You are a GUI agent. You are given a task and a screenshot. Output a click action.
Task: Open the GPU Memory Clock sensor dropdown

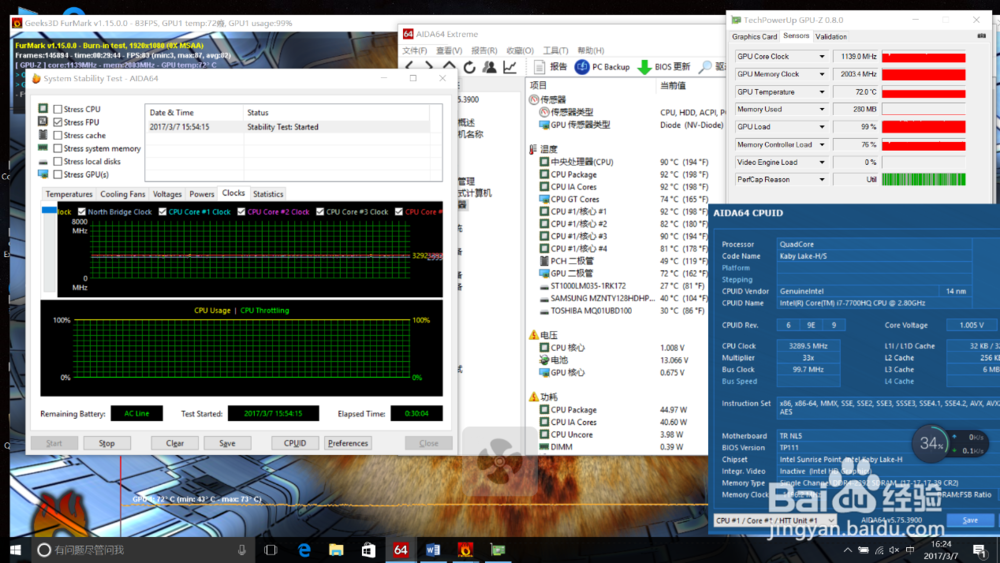point(821,74)
